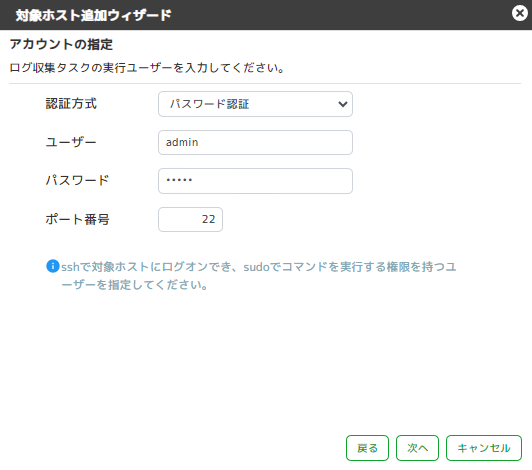Click the 認証方式 label

[71, 104]
